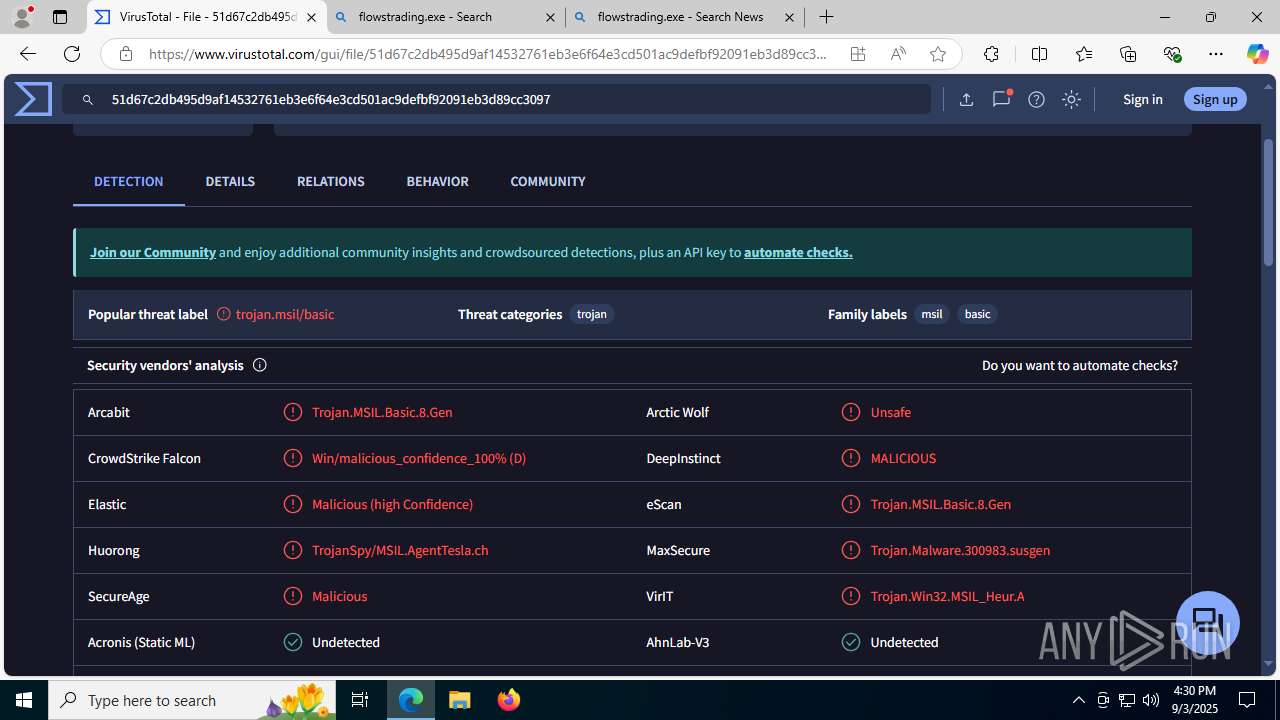Open Browser essentials icon
The image size is (1280, 720).
click(x=1172, y=54)
